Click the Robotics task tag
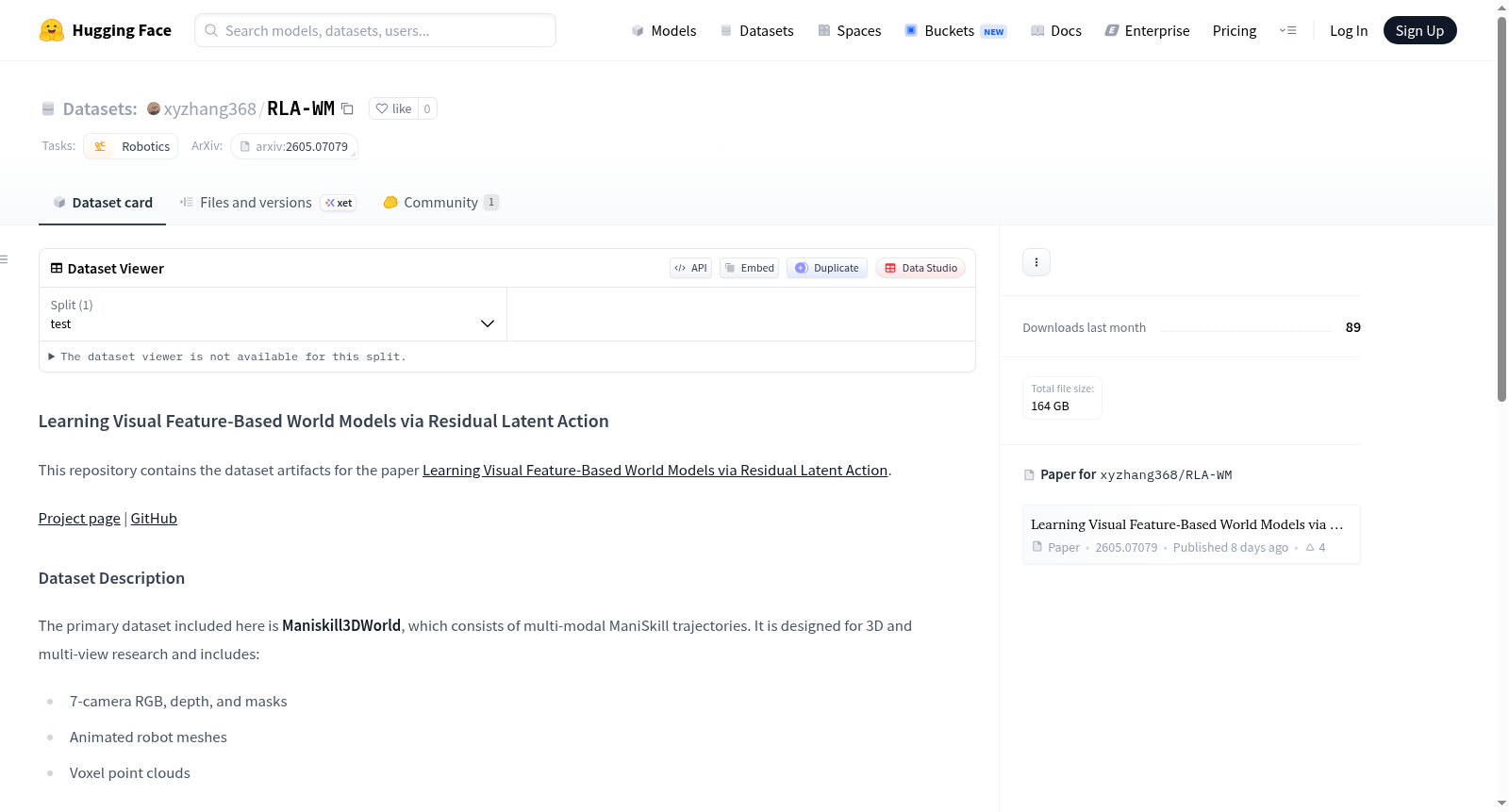Image resolution: width=1509 pixels, height=812 pixels. [x=131, y=146]
